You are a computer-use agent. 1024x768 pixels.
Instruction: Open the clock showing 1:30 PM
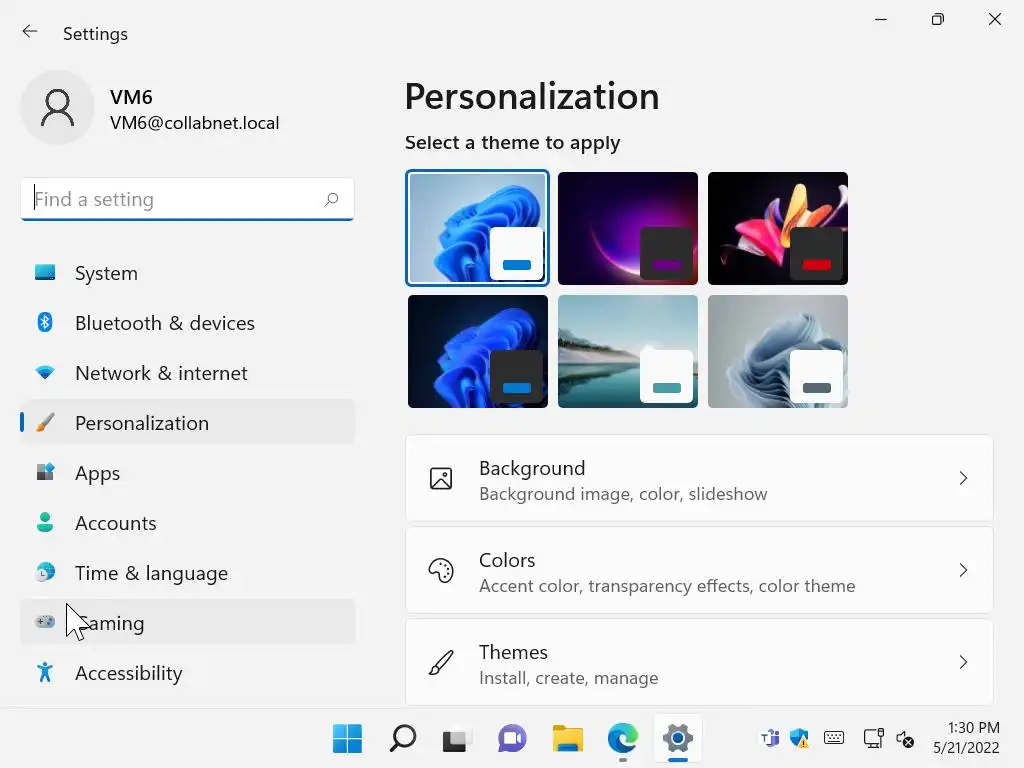[x=966, y=738]
